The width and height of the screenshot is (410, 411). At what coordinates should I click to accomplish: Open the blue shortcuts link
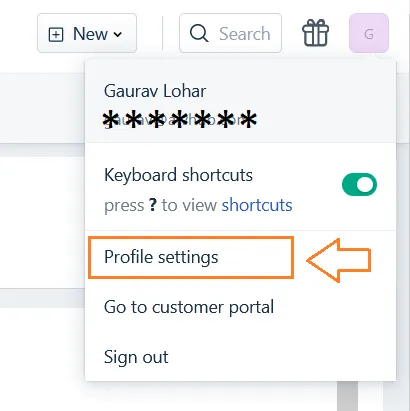257,205
